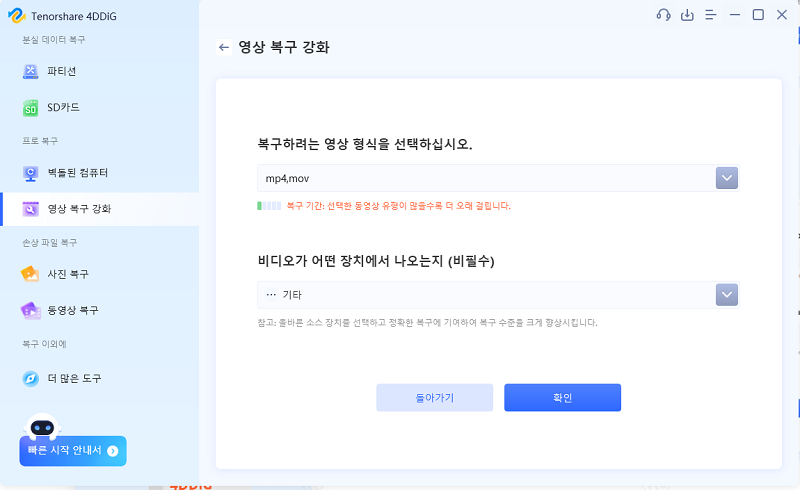Click the Tenorshare 4DDiG logo icon
Image resolution: width=800 pixels, height=490 pixels.
(17, 16)
